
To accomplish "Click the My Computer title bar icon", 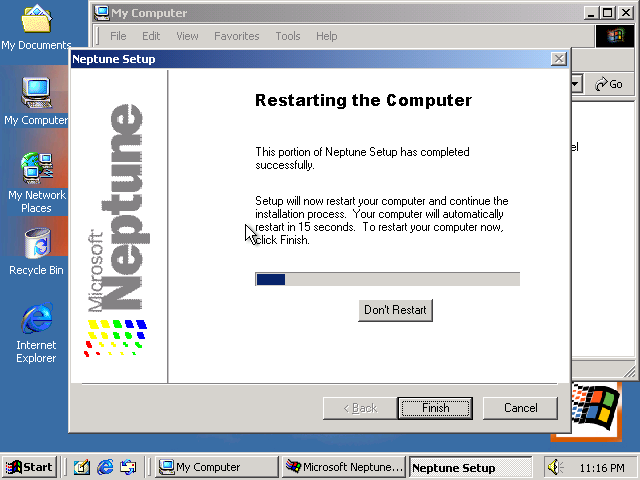I will [x=101, y=13].
